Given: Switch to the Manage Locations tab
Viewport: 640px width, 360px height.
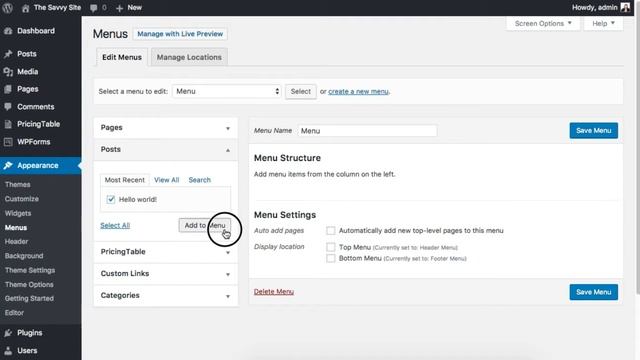Looking at the screenshot, I should [x=189, y=57].
